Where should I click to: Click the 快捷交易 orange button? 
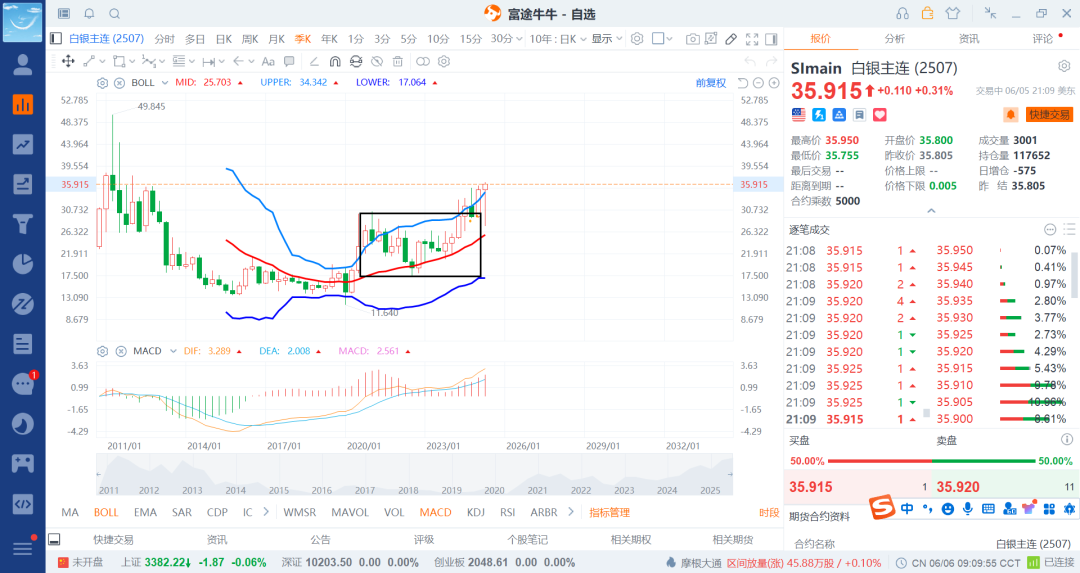(1049, 115)
